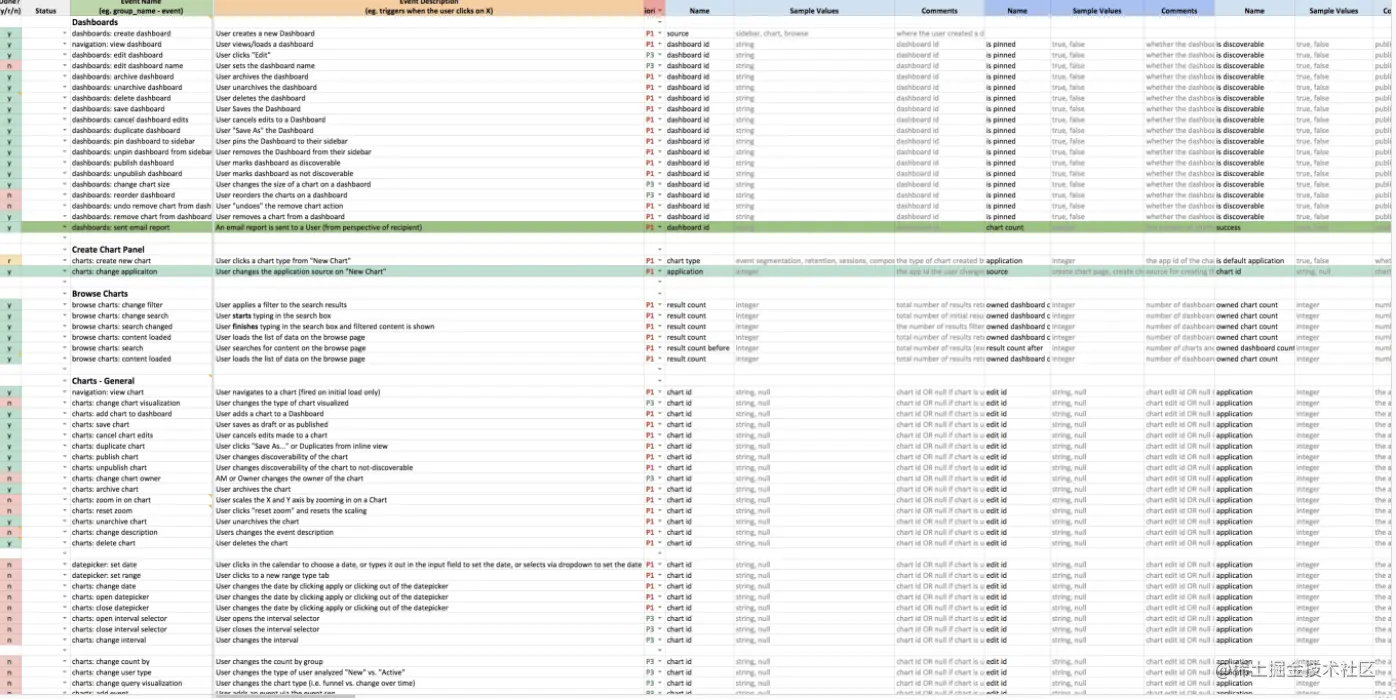This screenshot has width=1396, height=700.
Task: Select 'charts: change count by' cell
Action: pos(141,662)
